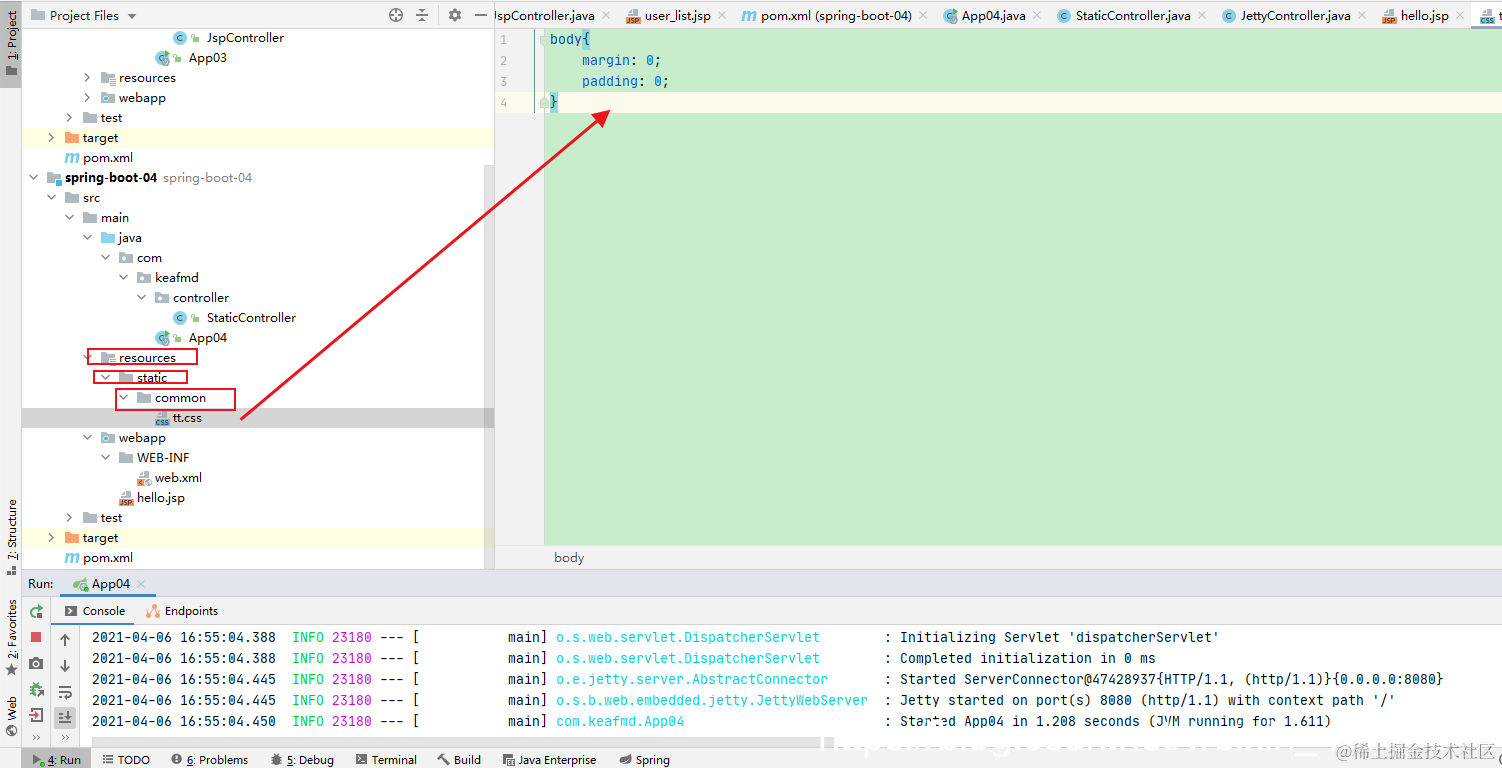Click the Exit icon in Run toolbar
Screen dimensions: 1502x768
pyautogui.click(x=37, y=715)
